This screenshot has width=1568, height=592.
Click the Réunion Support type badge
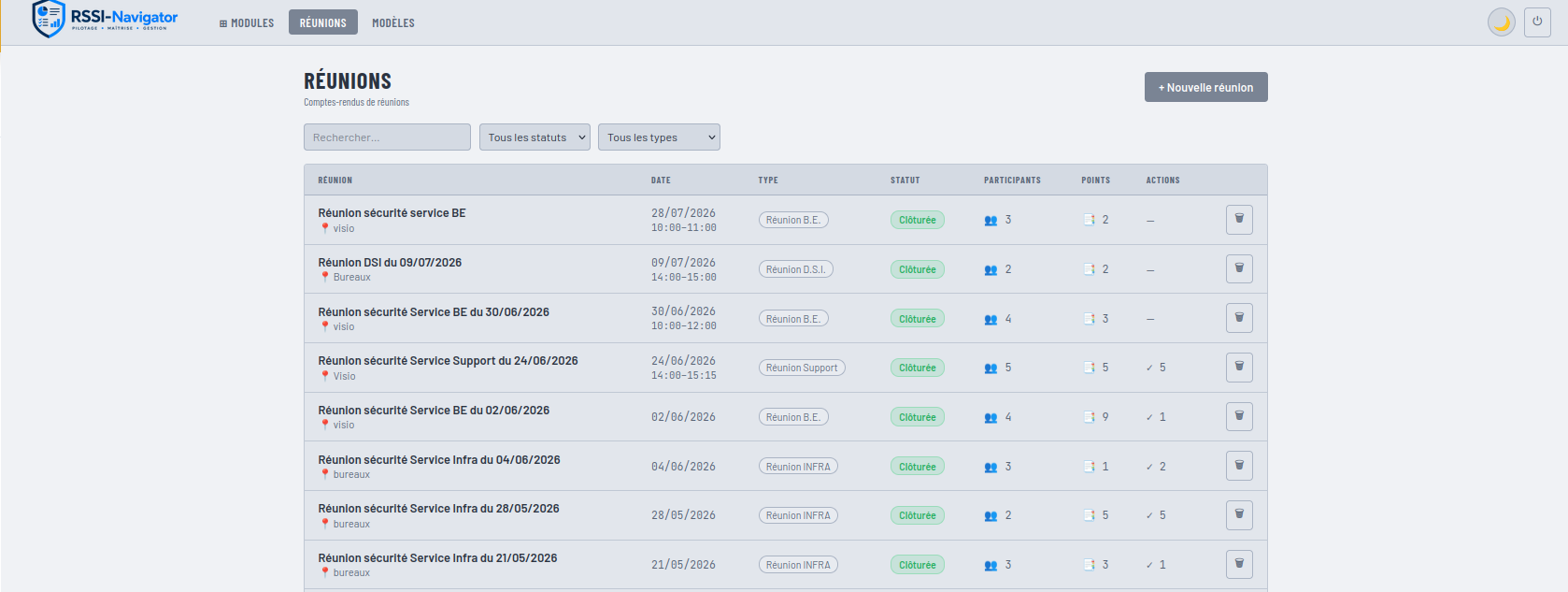(802, 368)
